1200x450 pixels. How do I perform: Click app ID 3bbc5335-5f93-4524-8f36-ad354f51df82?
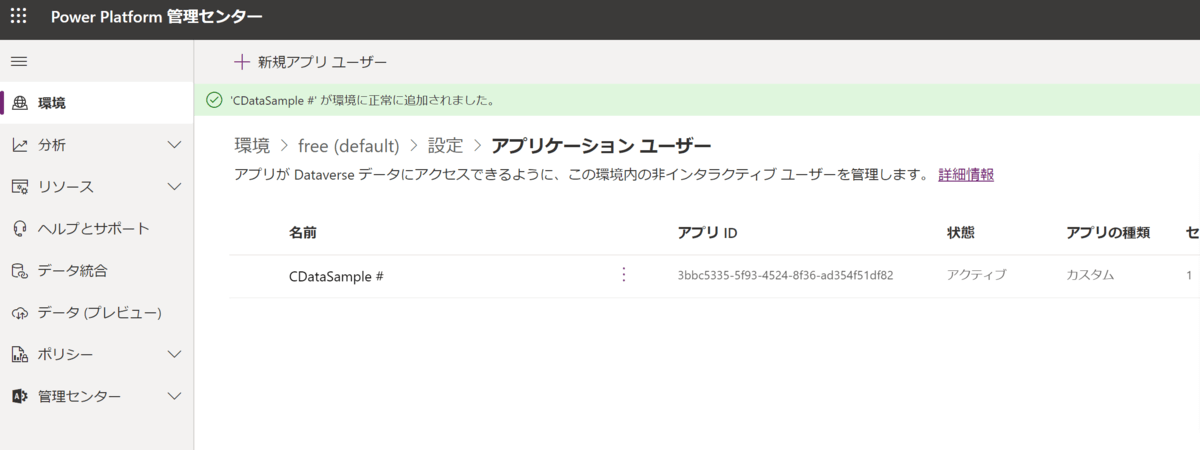tap(785, 275)
